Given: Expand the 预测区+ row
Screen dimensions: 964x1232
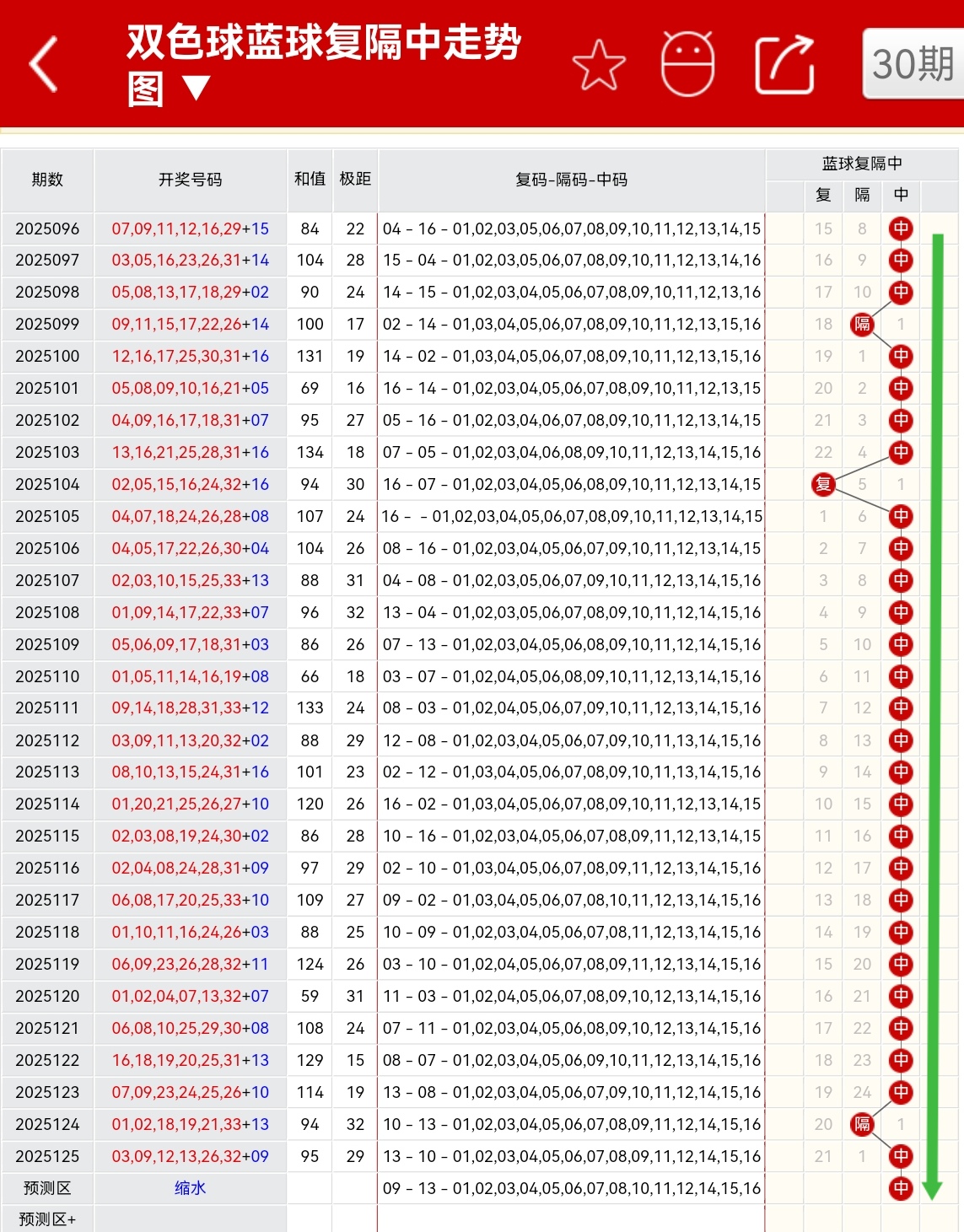Looking at the screenshot, I should click(47, 1220).
